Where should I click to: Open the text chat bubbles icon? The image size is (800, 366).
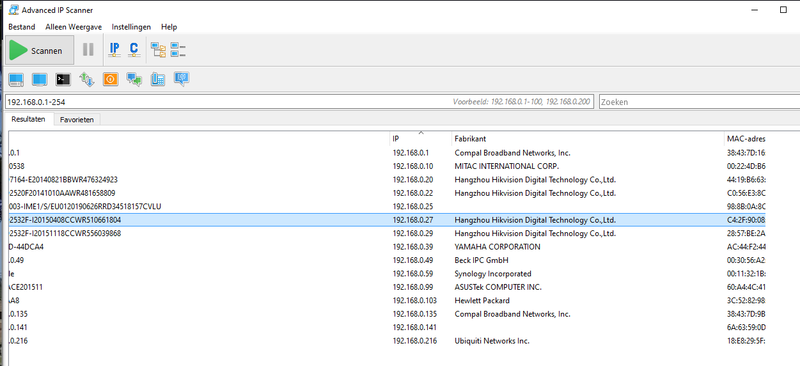pos(134,79)
